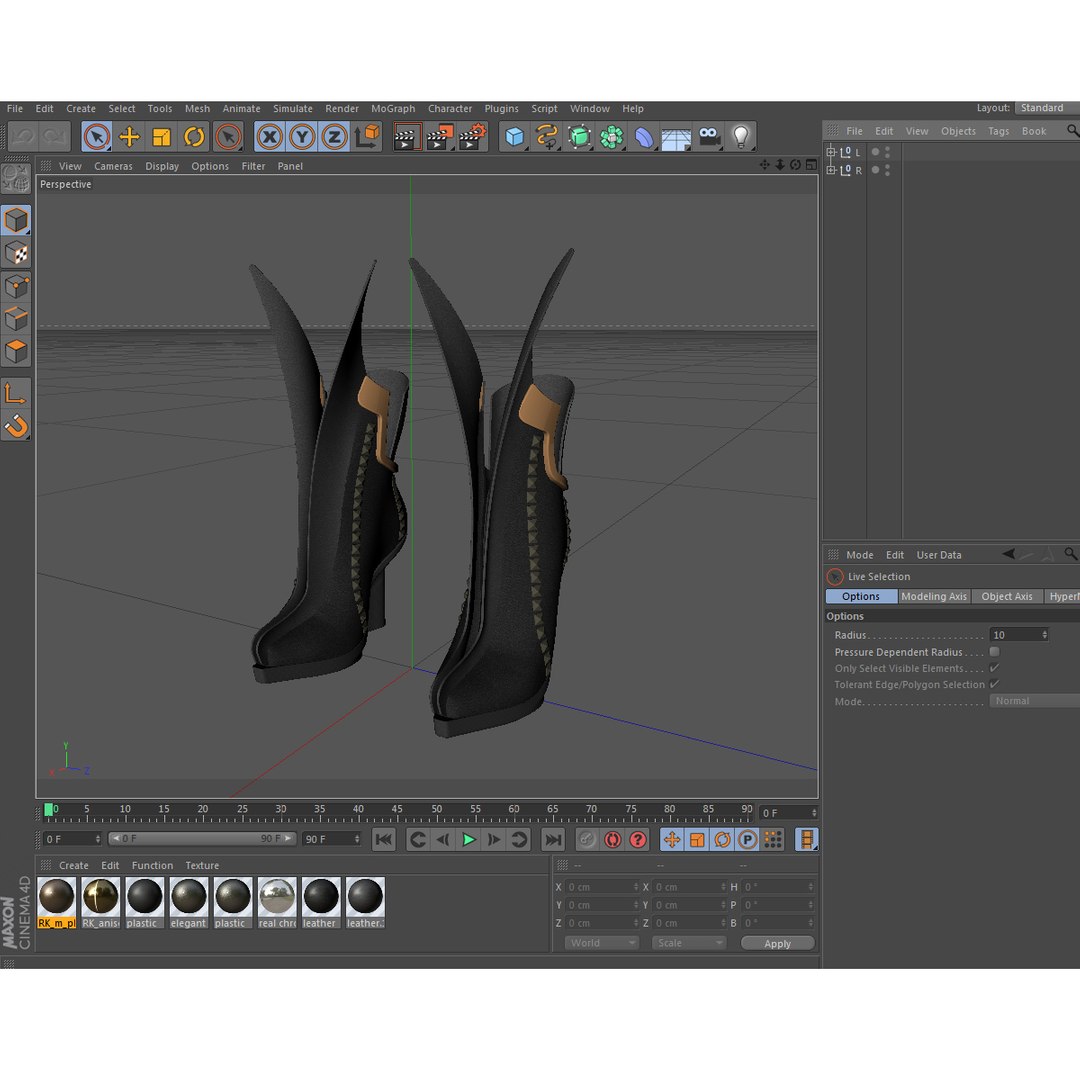Toggle X axis lock
The height and width of the screenshot is (1080, 1080).
pyautogui.click(x=269, y=136)
